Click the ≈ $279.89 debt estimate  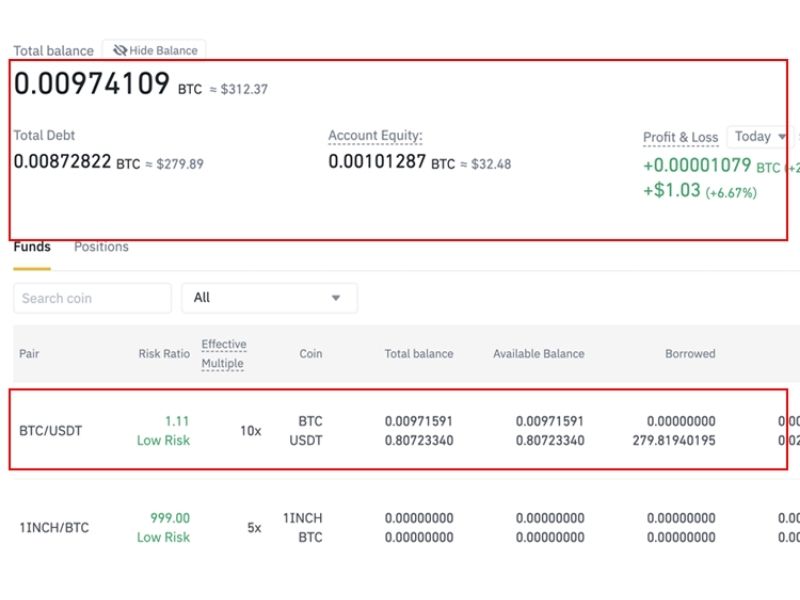click(x=174, y=164)
